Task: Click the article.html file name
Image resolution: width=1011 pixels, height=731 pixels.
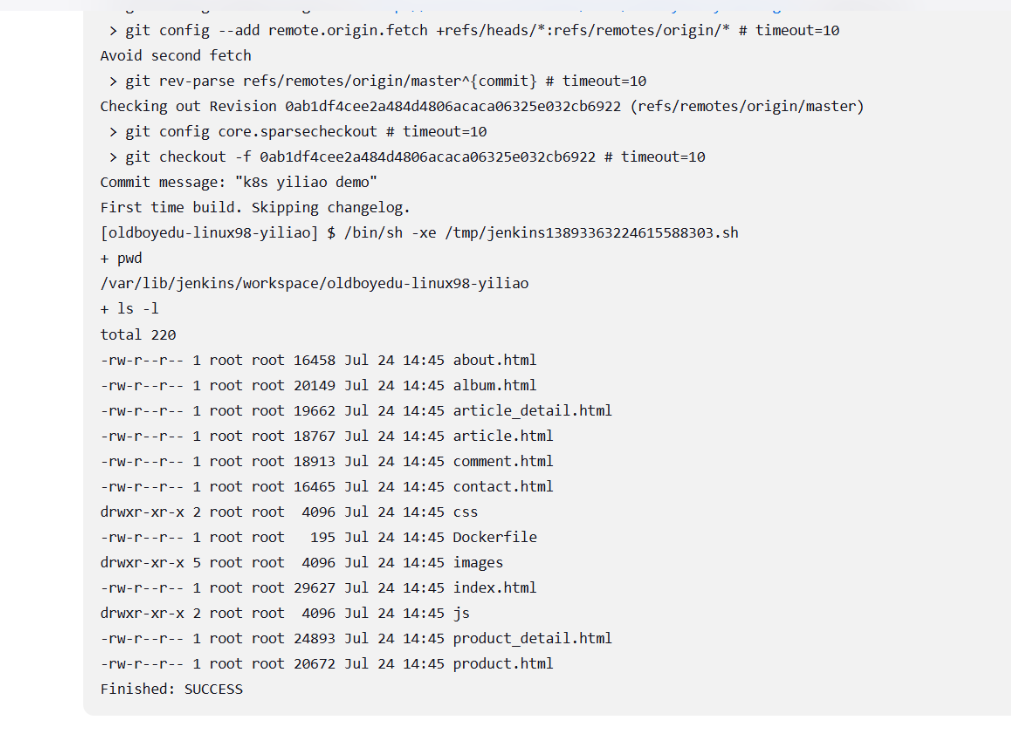Action: (502, 436)
